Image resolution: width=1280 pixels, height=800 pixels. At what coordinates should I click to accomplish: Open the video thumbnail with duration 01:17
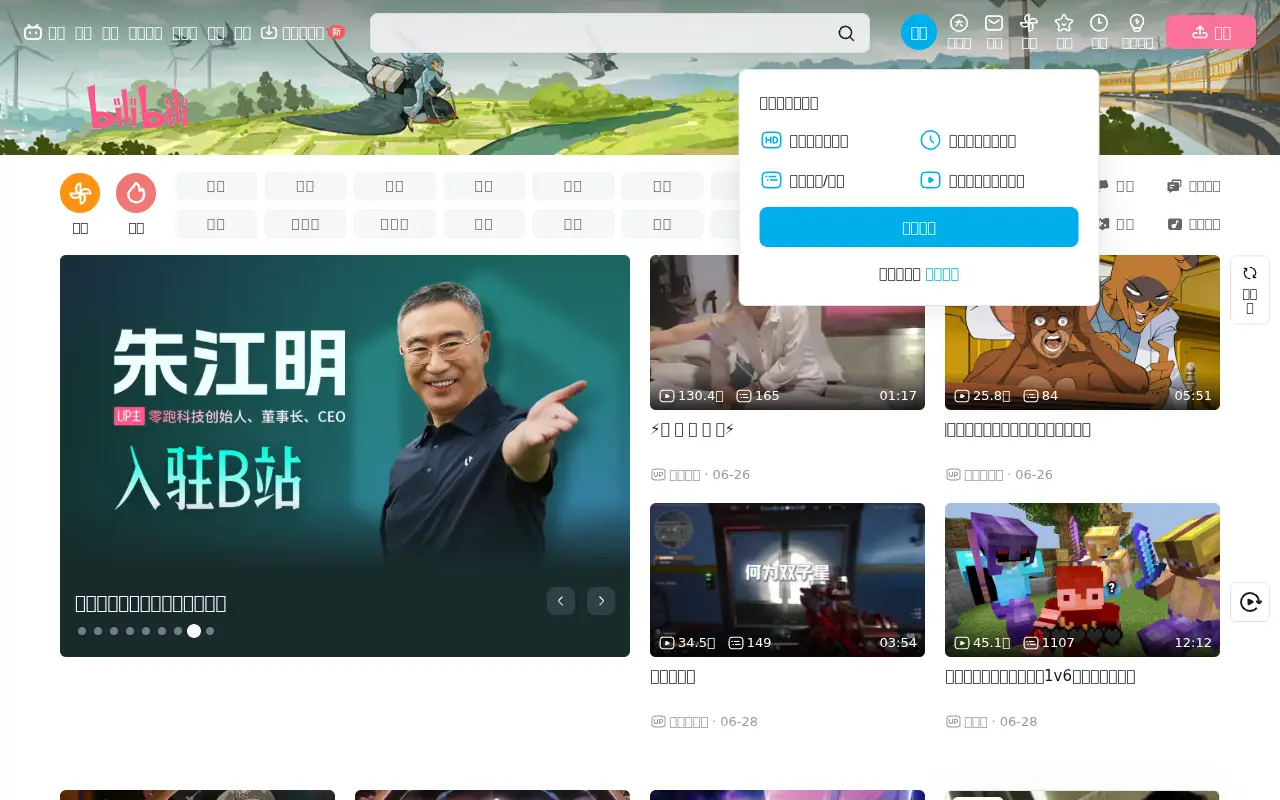787,332
